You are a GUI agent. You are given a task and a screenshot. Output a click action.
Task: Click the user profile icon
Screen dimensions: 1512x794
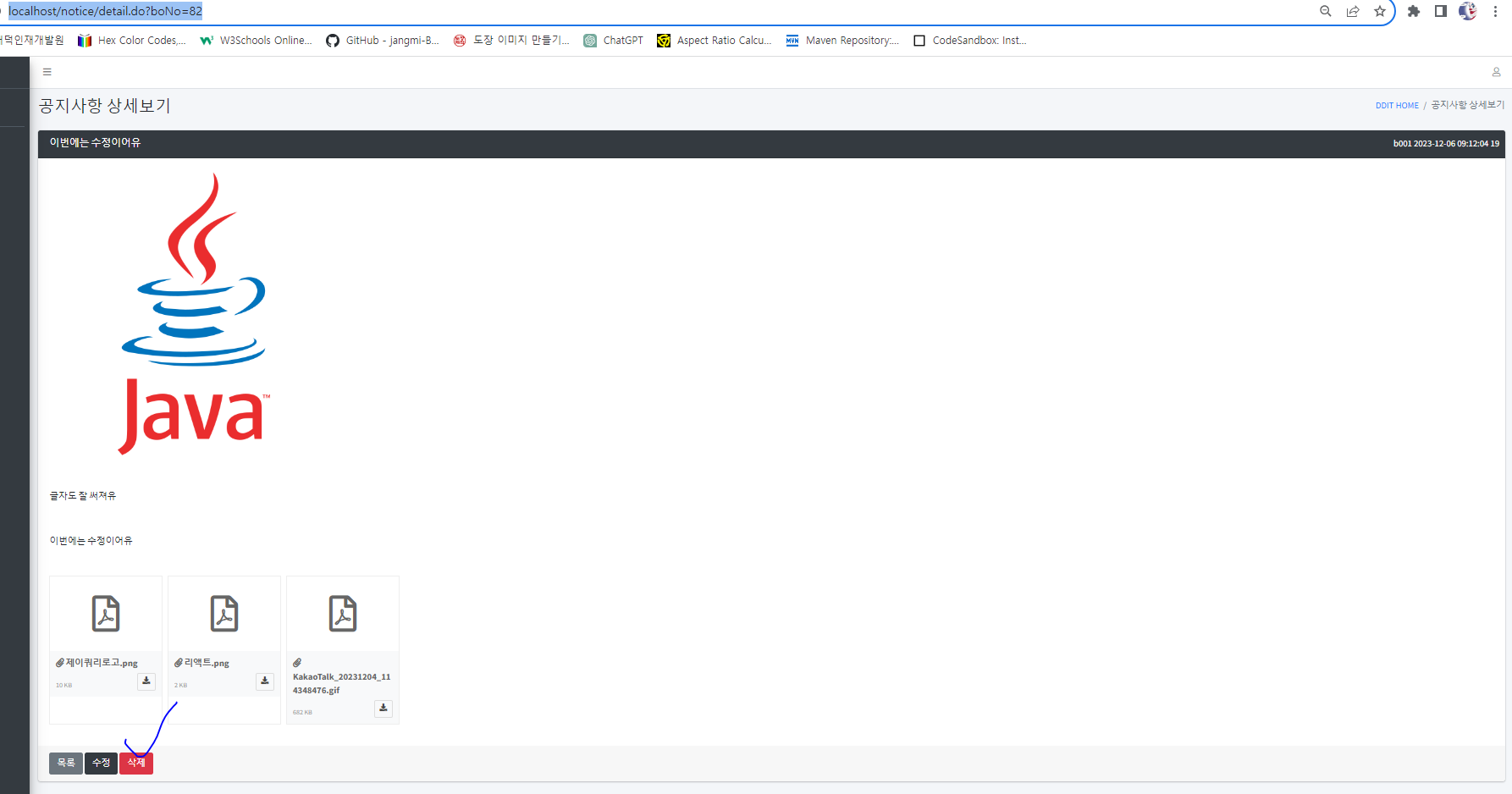click(1496, 72)
